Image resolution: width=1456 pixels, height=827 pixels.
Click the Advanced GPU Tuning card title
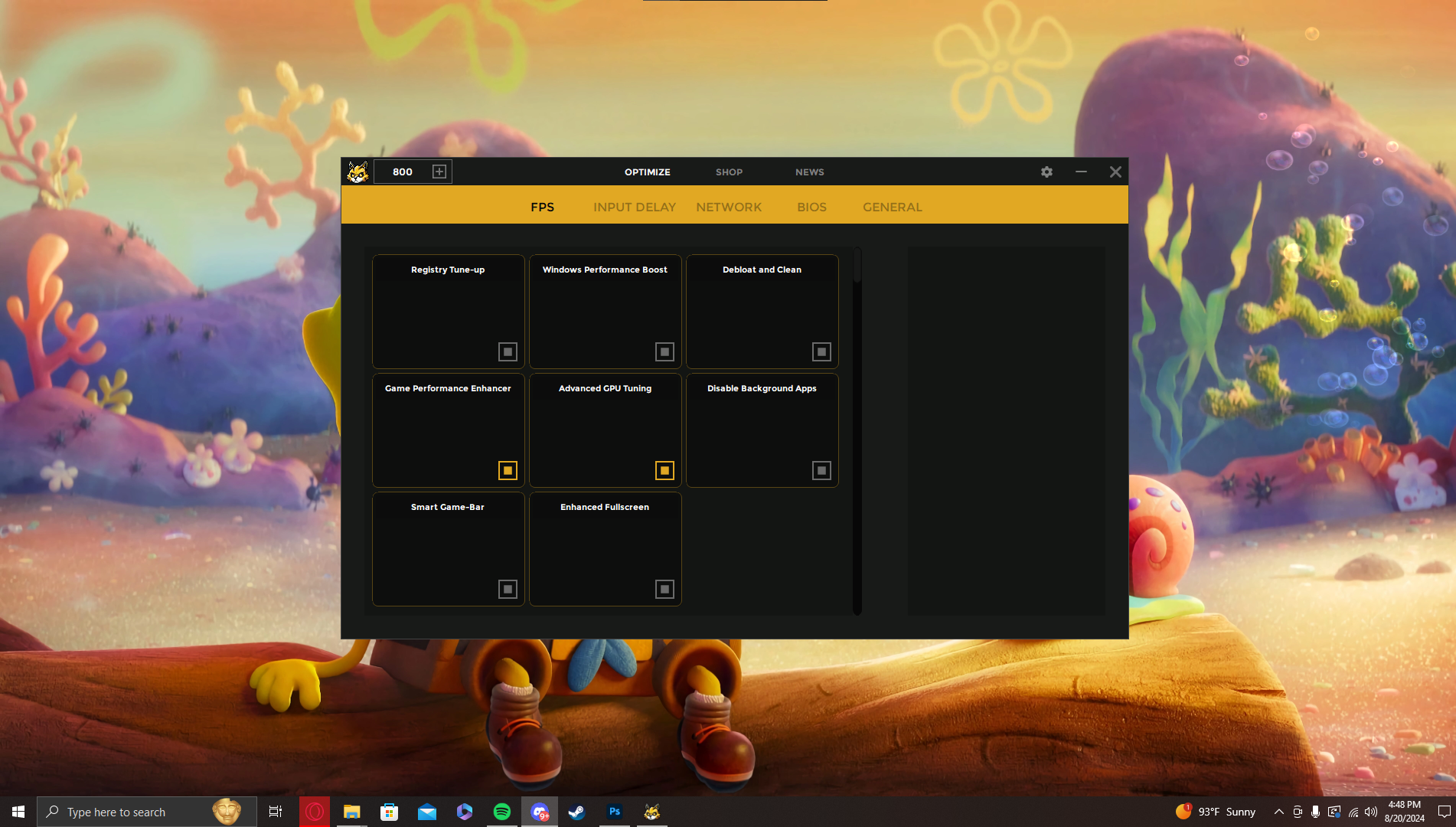coord(605,388)
